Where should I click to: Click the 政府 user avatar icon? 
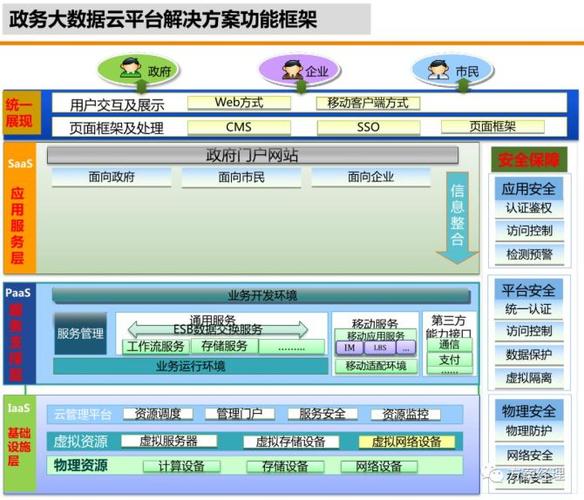point(130,68)
